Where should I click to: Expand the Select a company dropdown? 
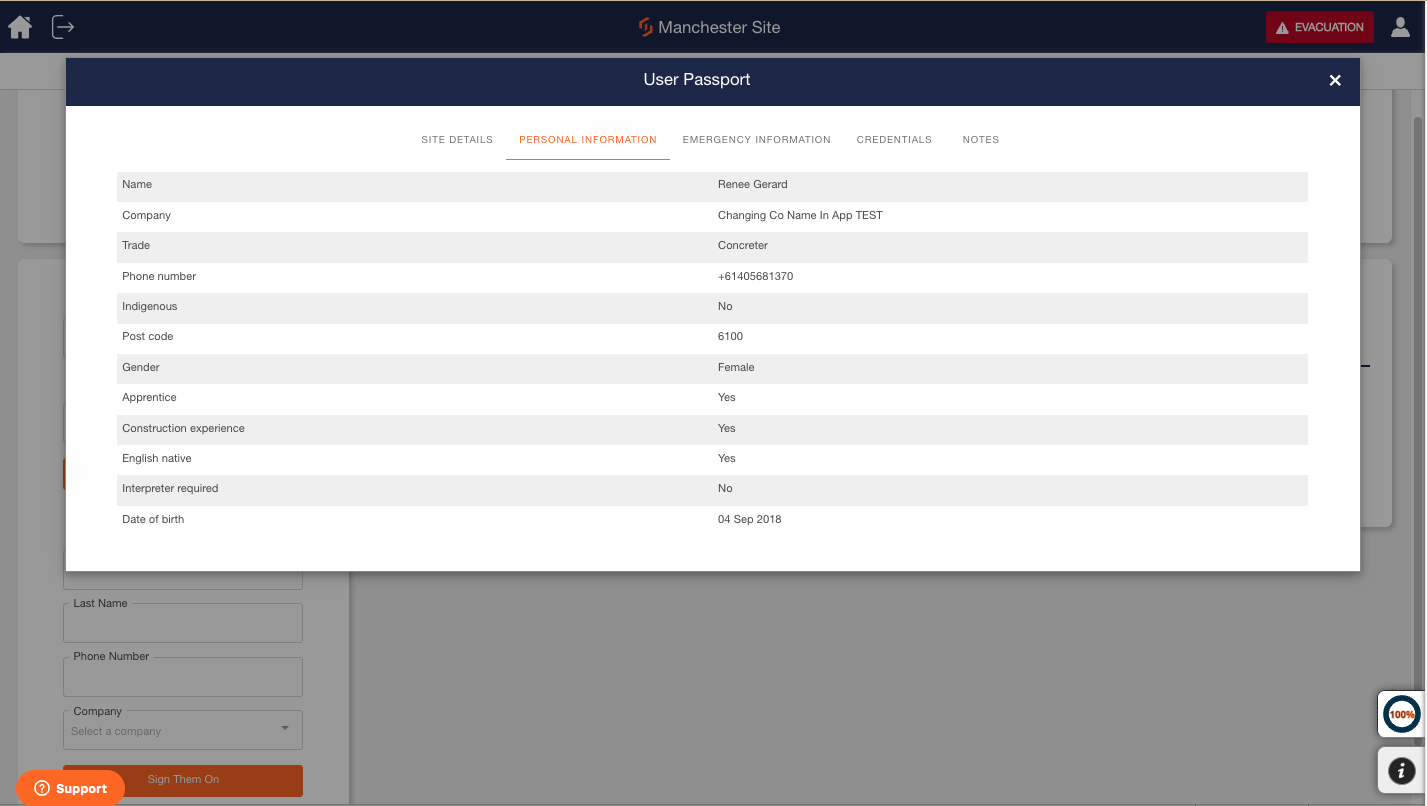point(183,730)
